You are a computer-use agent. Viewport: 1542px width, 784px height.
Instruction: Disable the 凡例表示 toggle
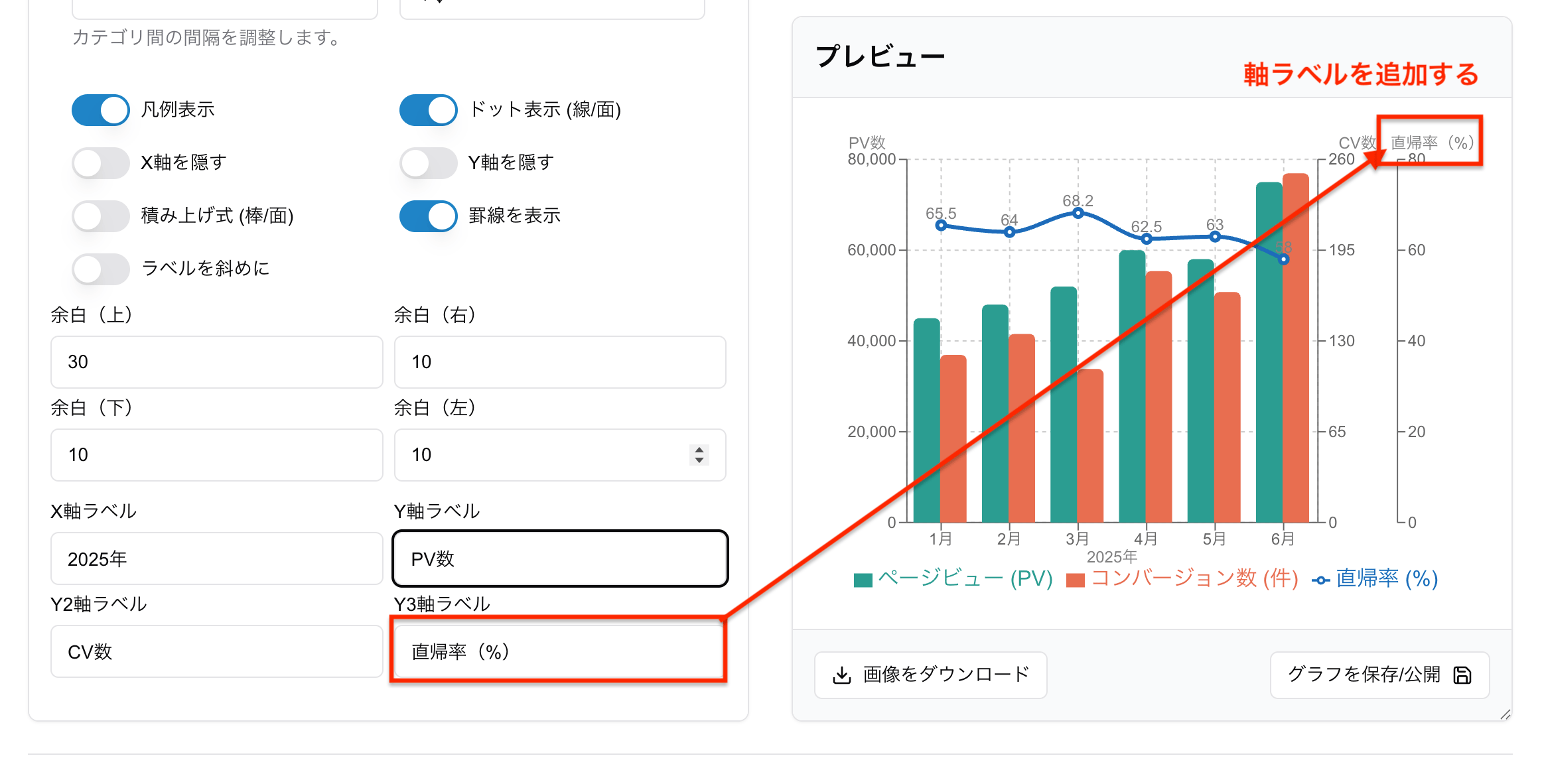coord(100,109)
